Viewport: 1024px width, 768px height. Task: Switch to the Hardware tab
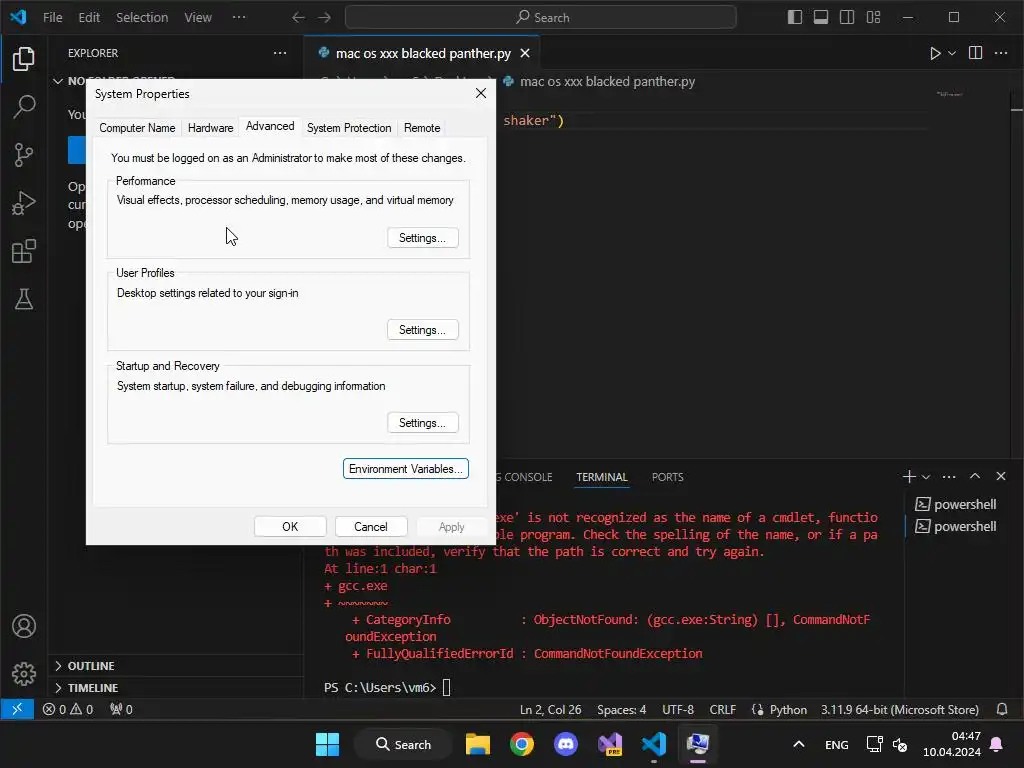210,128
